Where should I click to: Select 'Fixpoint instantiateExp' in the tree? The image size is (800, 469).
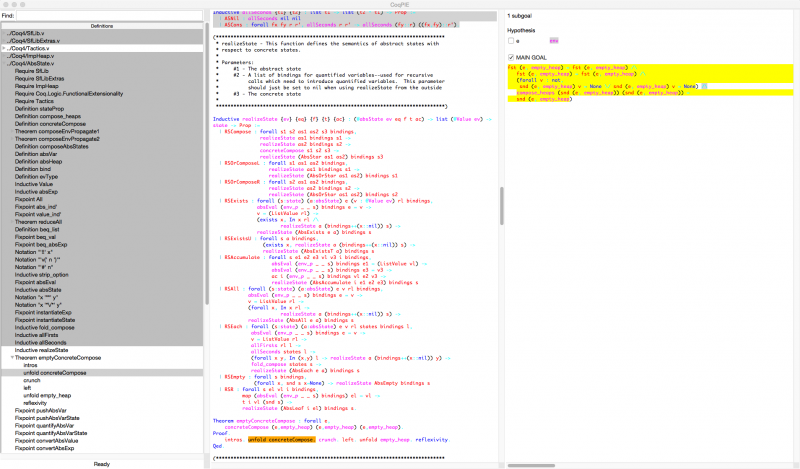(43, 312)
